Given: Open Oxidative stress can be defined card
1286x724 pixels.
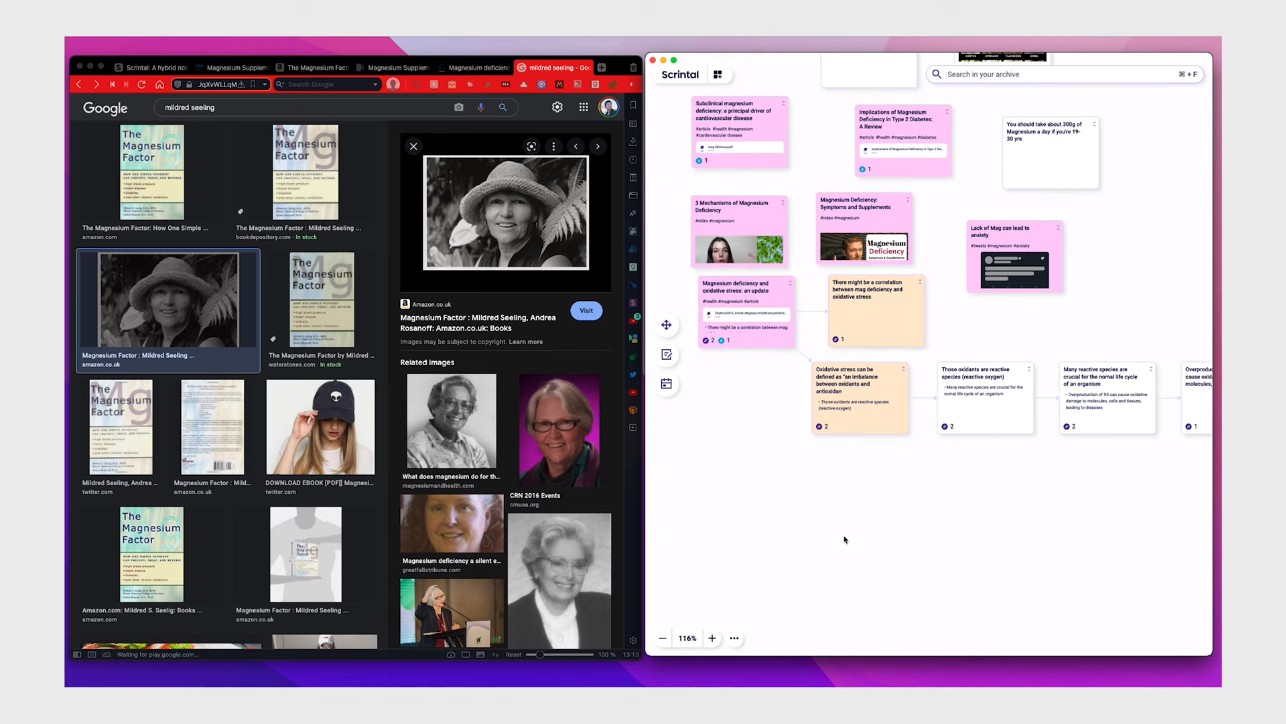Looking at the screenshot, I should point(860,398).
